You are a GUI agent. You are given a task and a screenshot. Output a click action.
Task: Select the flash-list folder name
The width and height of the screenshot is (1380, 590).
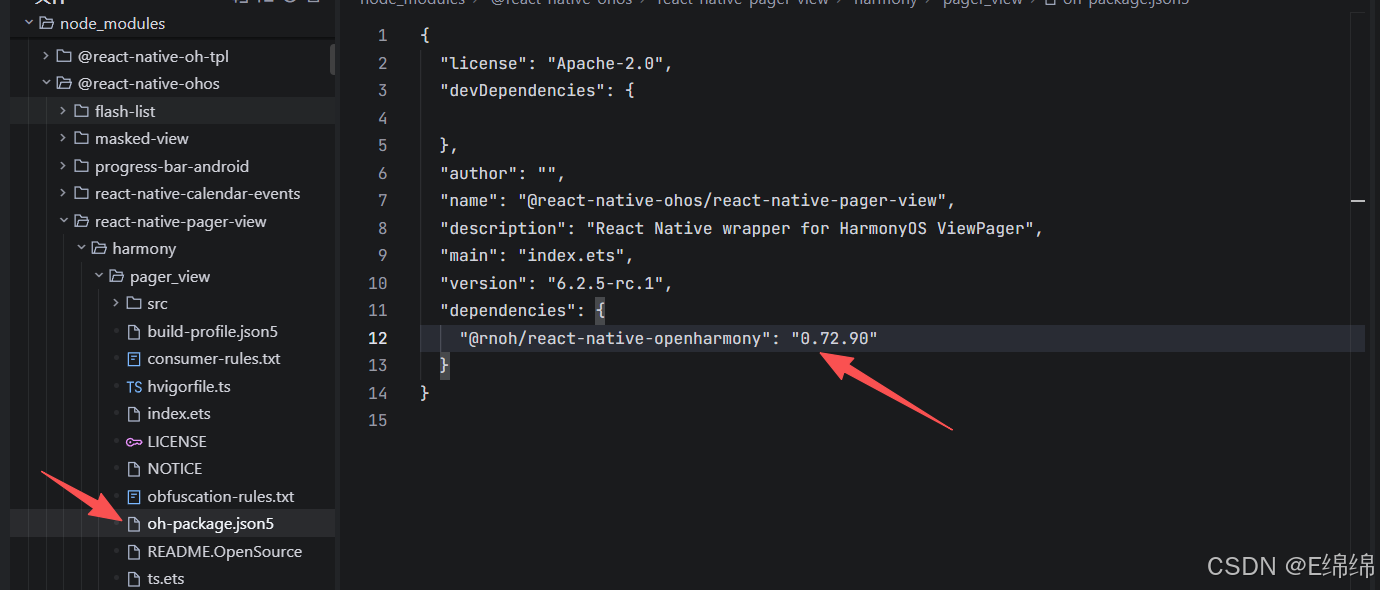(125, 111)
